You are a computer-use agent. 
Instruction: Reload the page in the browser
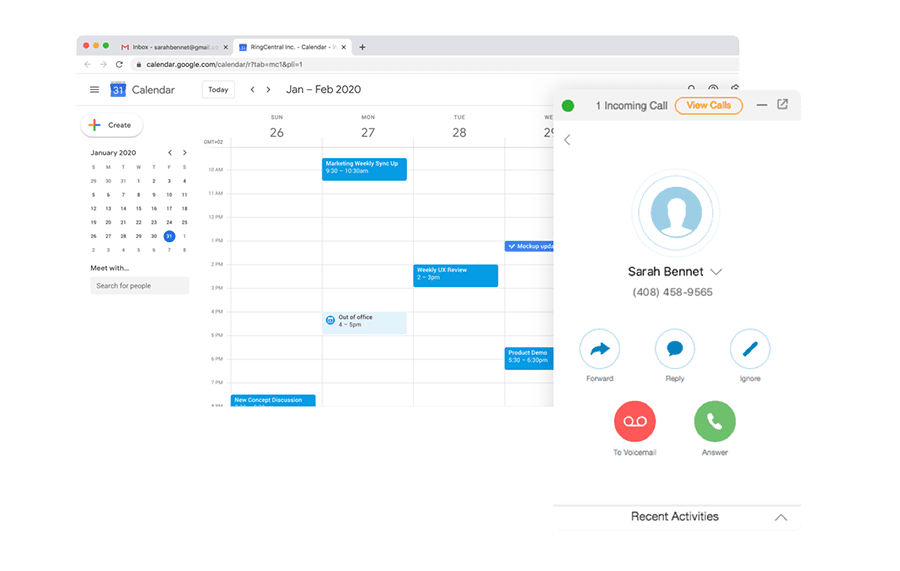click(120, 64)
